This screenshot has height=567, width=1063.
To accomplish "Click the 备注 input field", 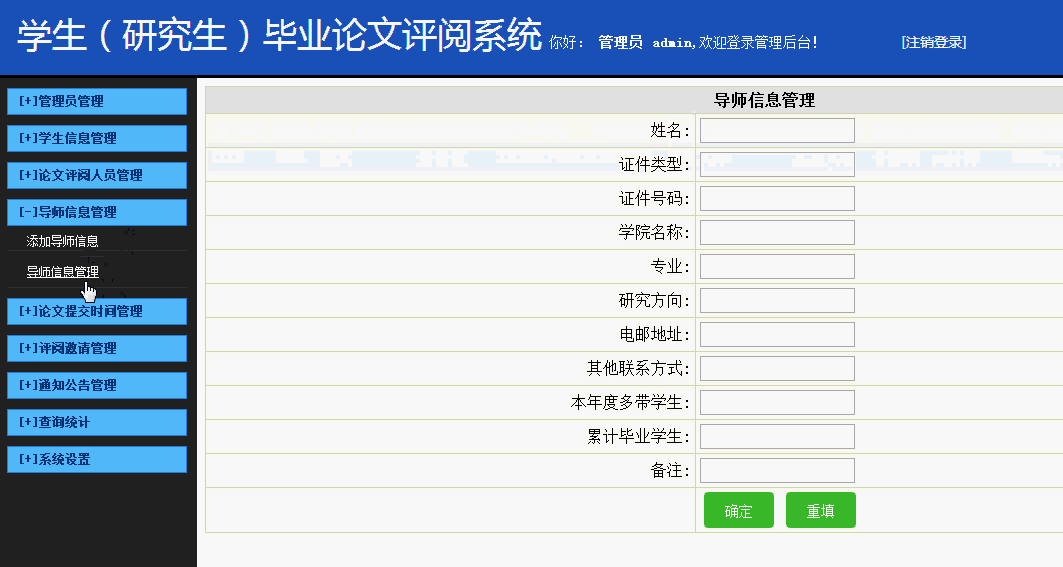I will (x=777, y=471).
